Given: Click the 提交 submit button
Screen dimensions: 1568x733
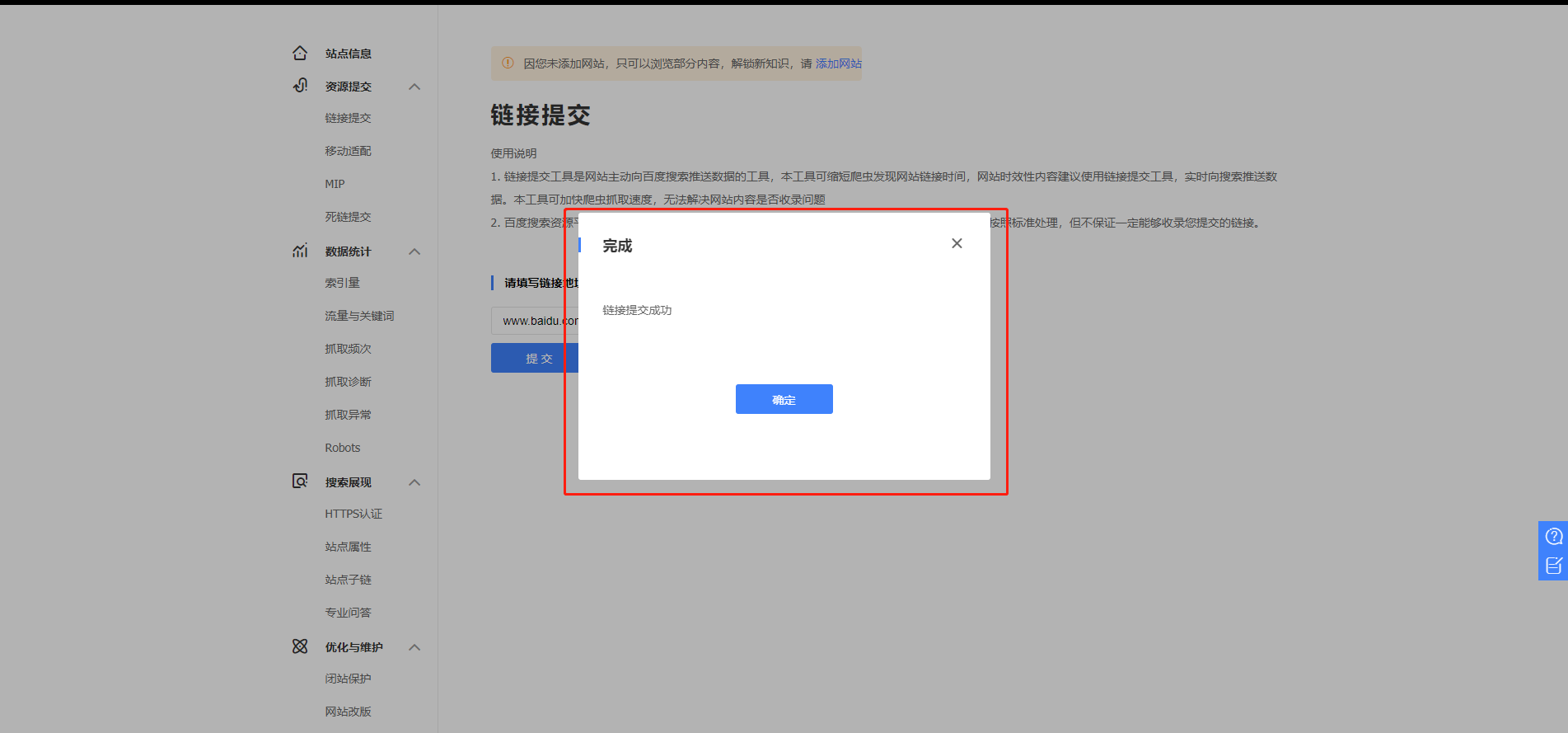Looking at the screenshot, I should pos(534,359).
